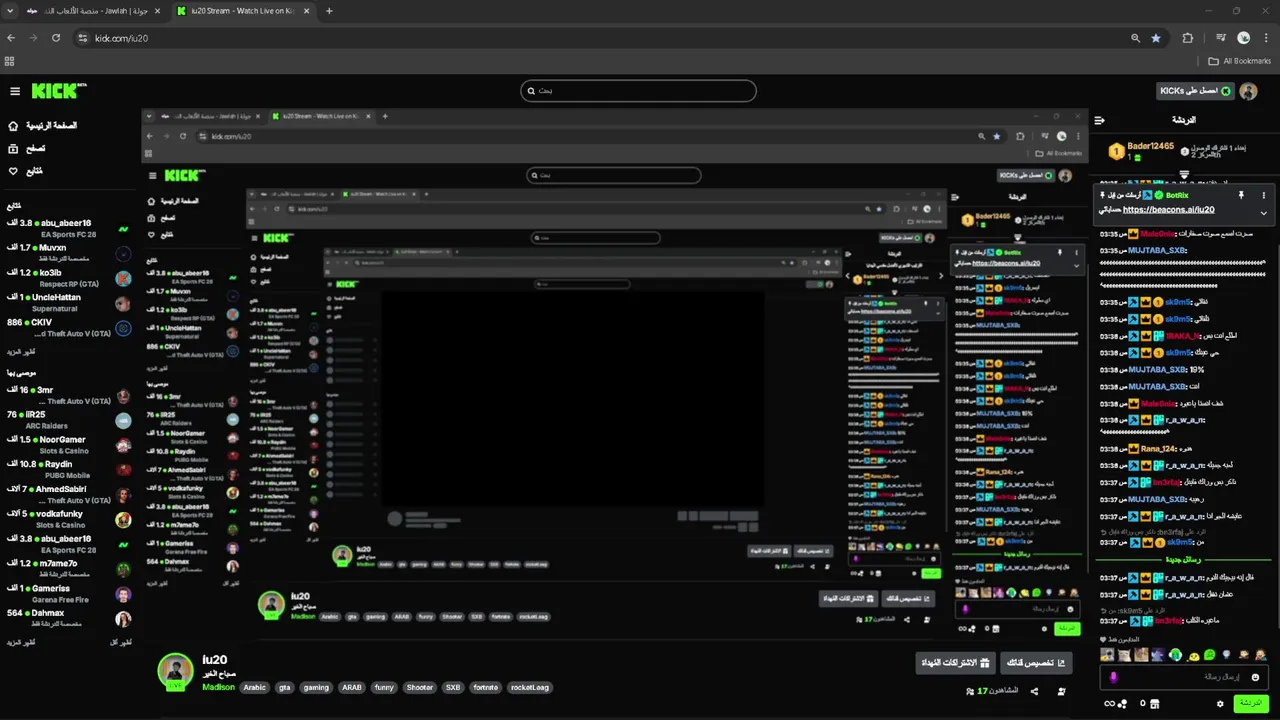Reload the page in the browser toolbar
Screen dimensions: 1280x720
[56, 38]
